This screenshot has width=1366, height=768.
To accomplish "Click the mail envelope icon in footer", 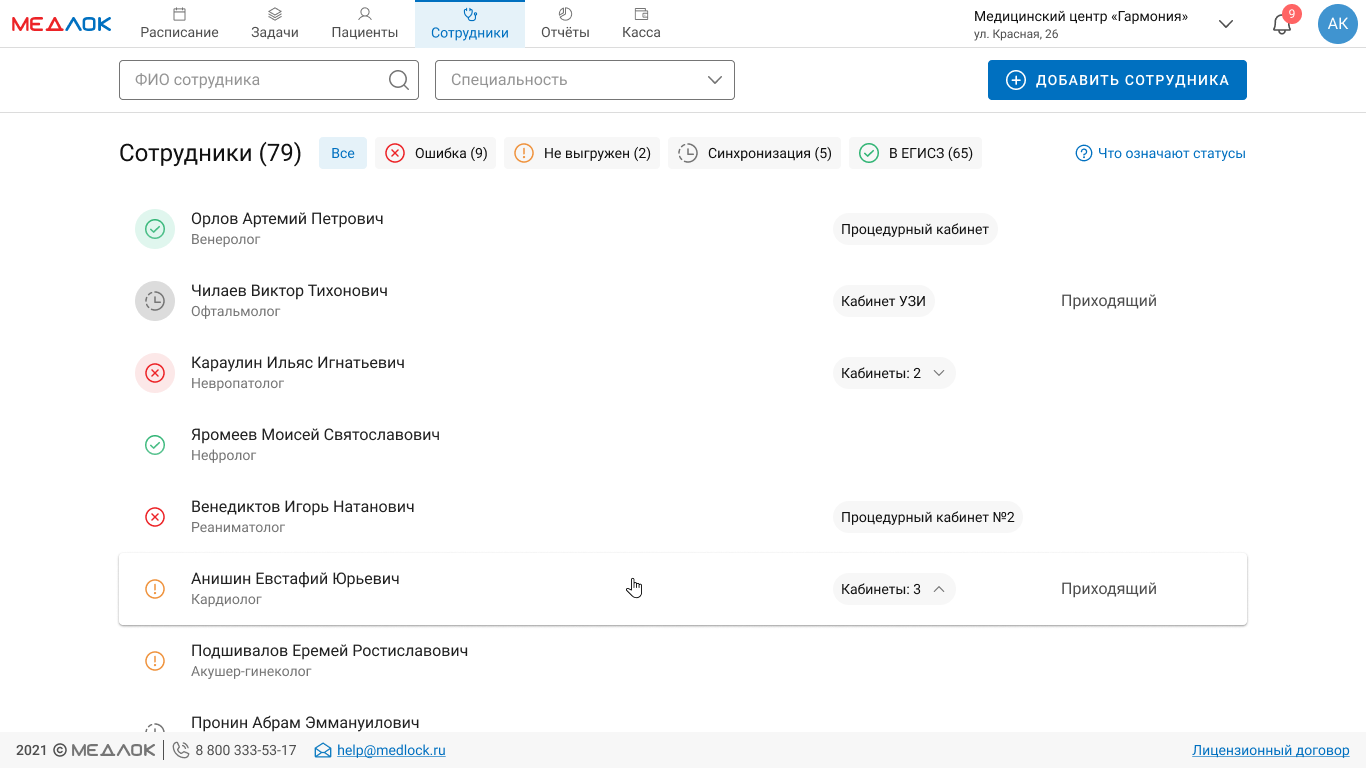I will pos(323,750).
